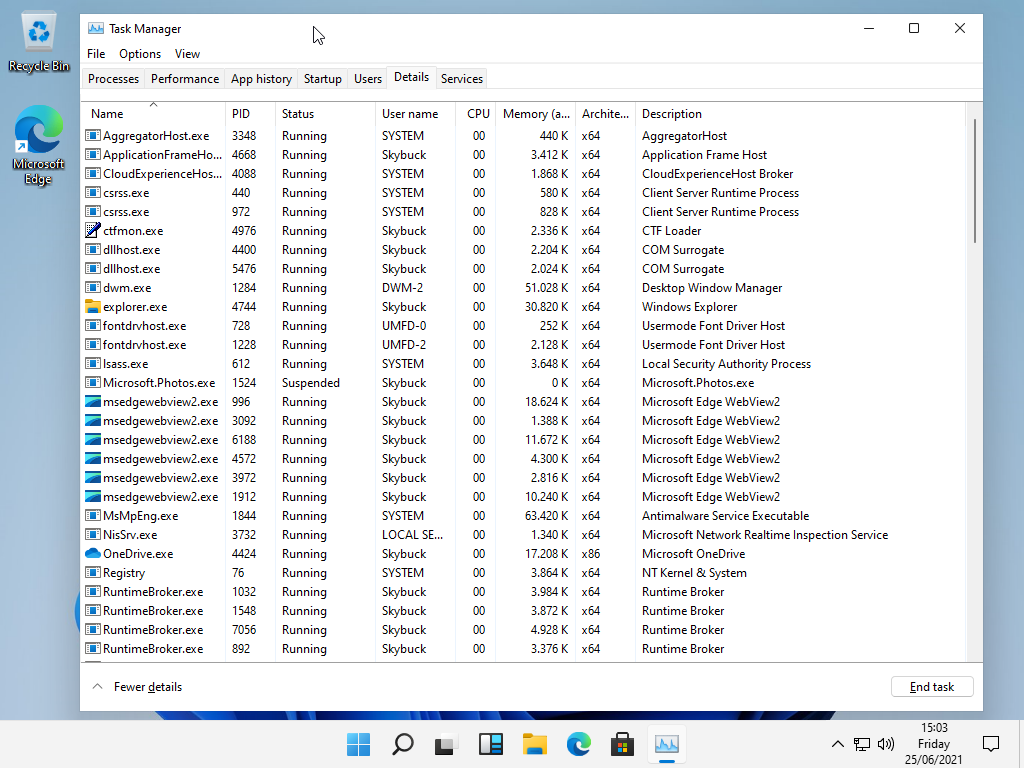Sort processes by the Name column header
Image resolution: width=1024 pixels, height=768 pixels.
[107, 114]
